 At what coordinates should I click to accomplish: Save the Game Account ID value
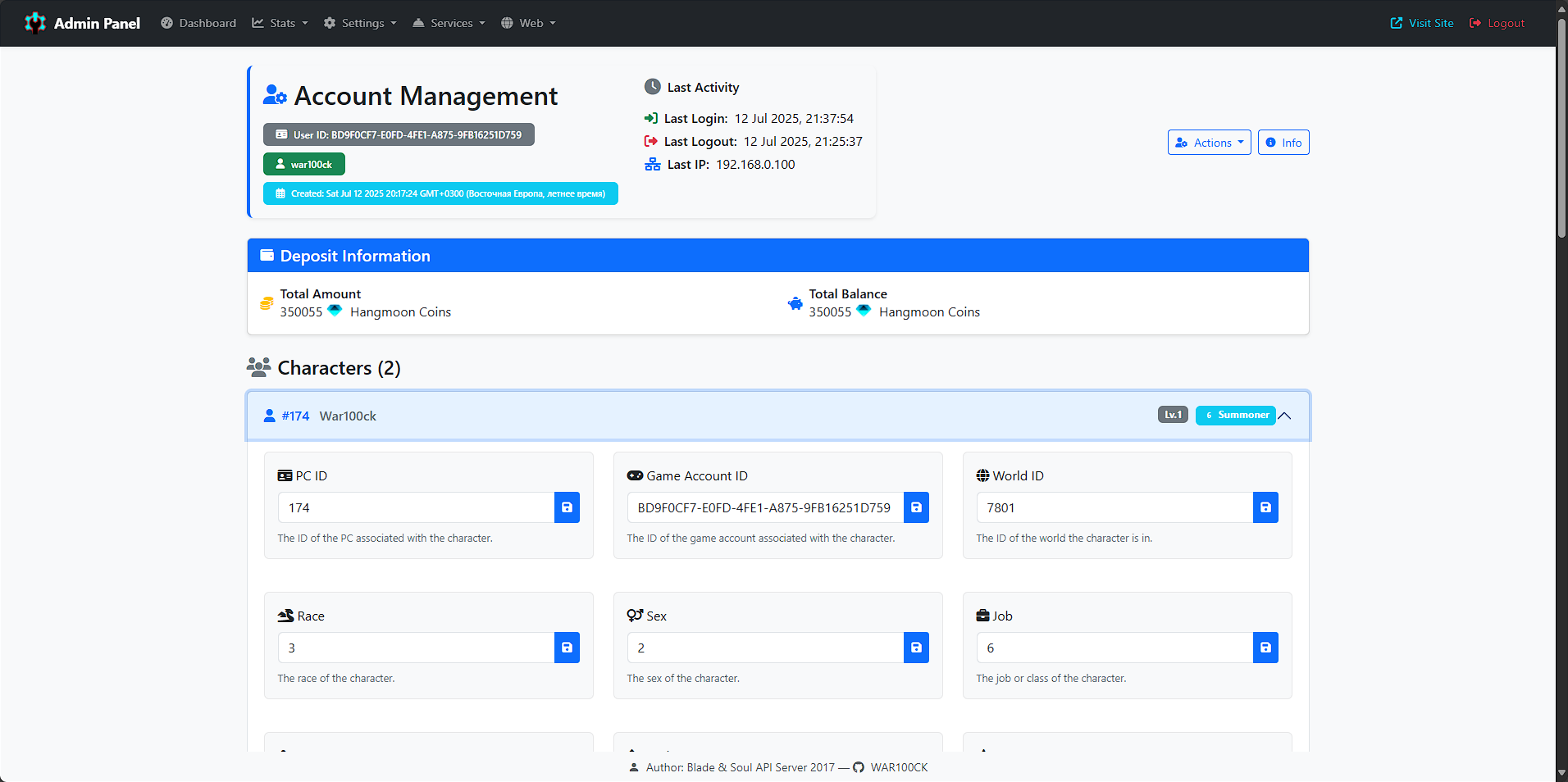916,507
